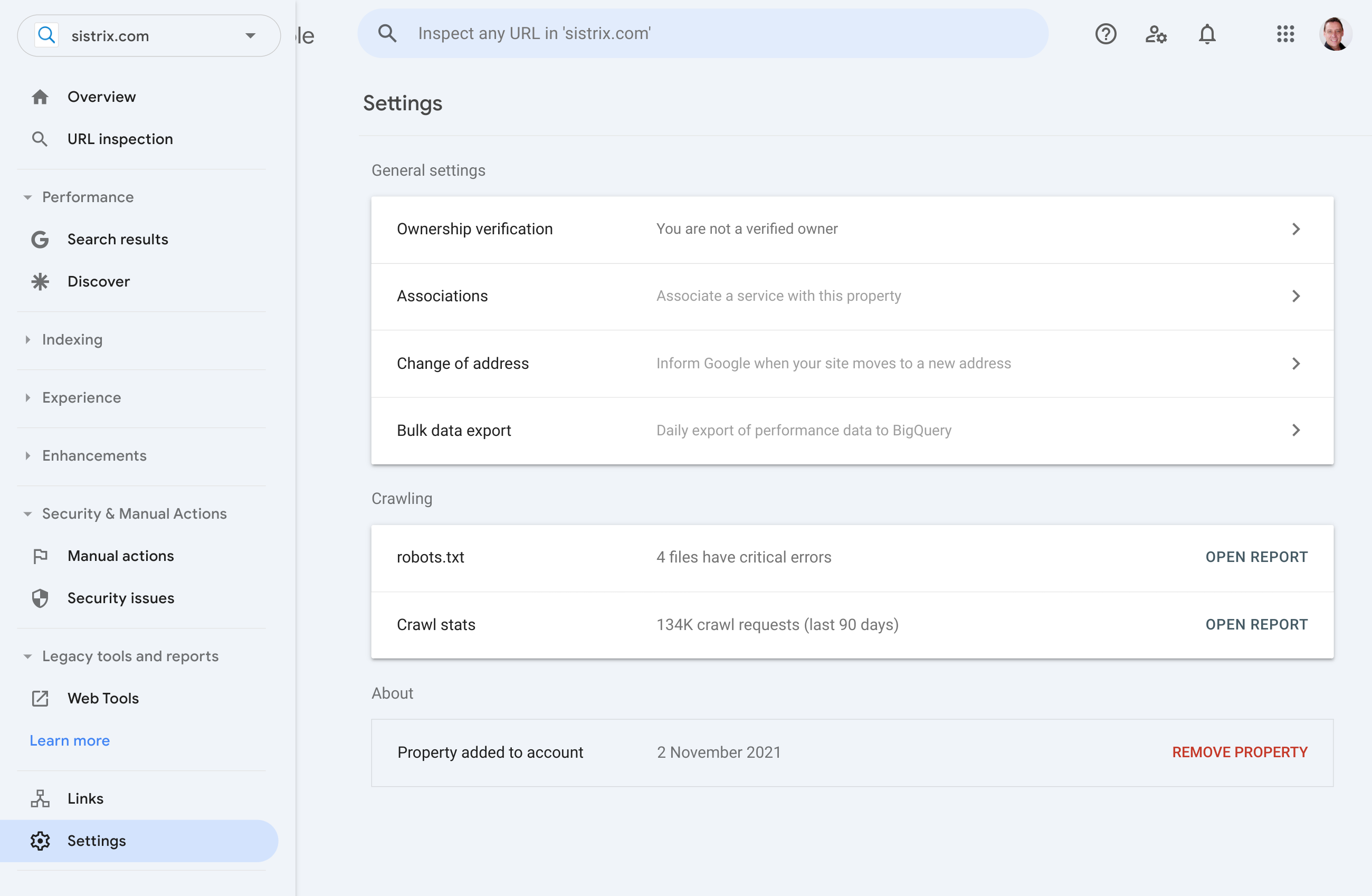Screen dimensions: 1372x896
Task: Click the account profile picture
Action: point(1335,34)
